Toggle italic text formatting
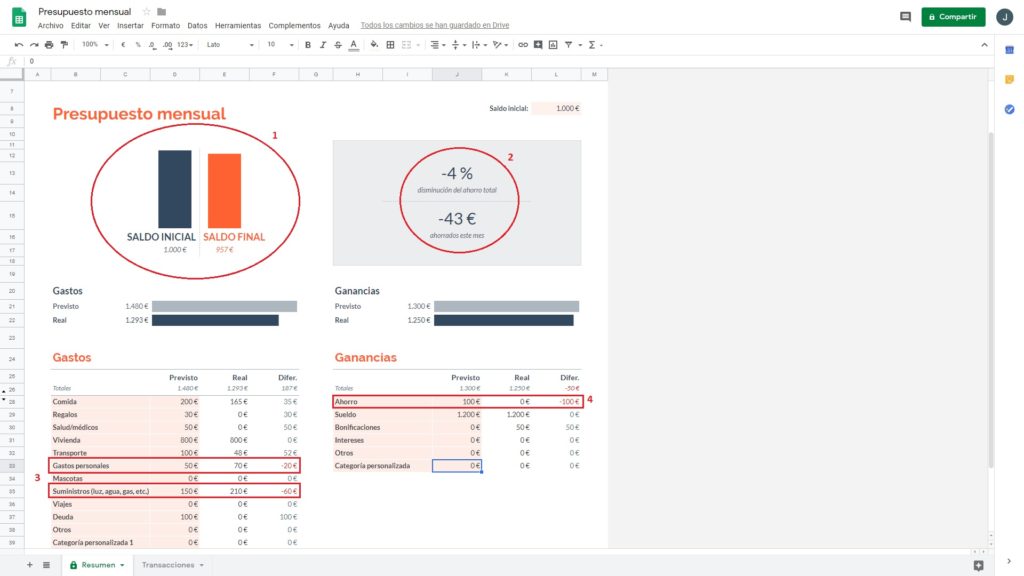This screenshot has width=1024, height=576. [323, 45]
